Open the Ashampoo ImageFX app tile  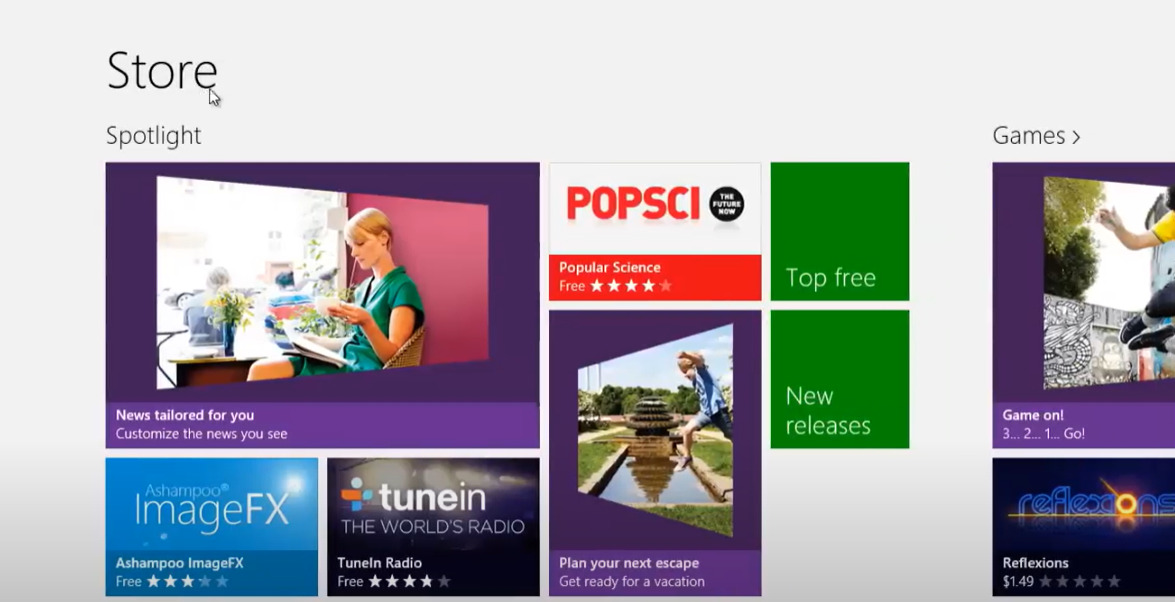(x=211, y=527)
